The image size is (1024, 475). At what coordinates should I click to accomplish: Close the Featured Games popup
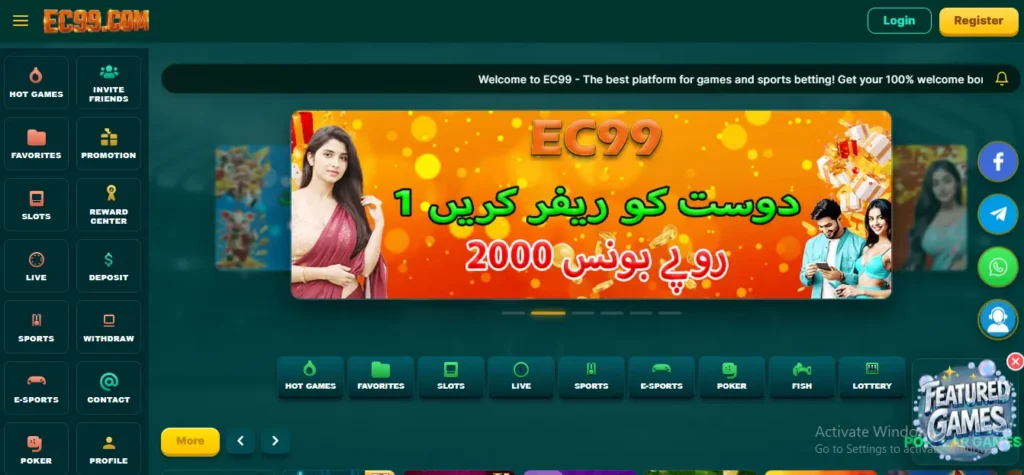[x=1015, y=361]
